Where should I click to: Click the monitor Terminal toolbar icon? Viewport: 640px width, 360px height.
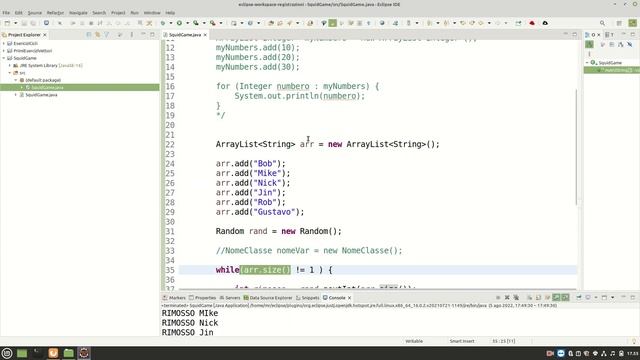[x=47, y=23]
